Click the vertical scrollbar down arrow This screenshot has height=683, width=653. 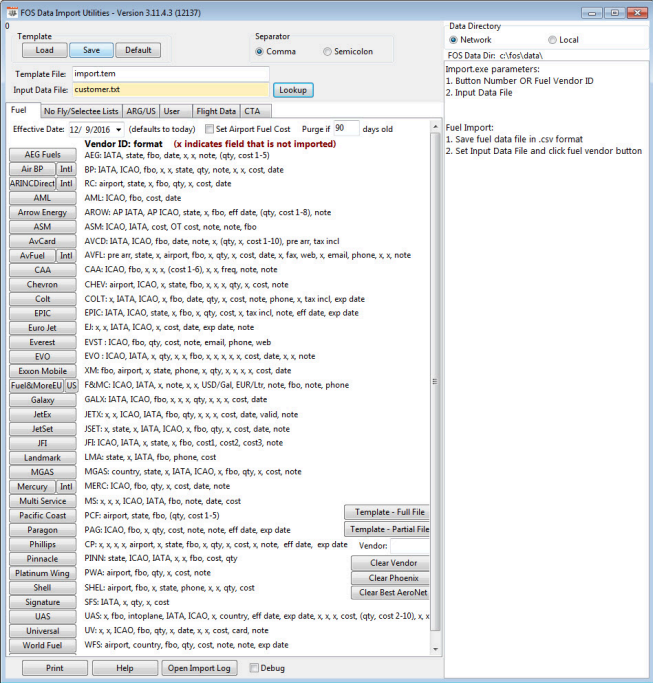[x=435, y=649]
